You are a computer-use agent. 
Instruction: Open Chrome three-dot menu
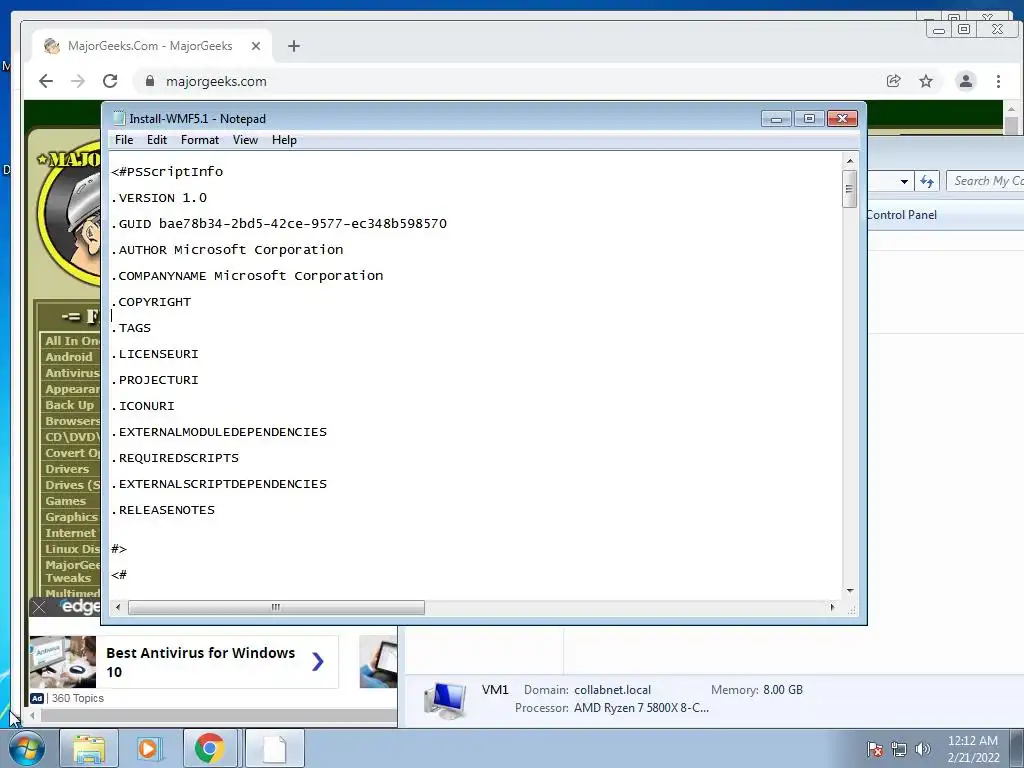[x=998, y=81]
